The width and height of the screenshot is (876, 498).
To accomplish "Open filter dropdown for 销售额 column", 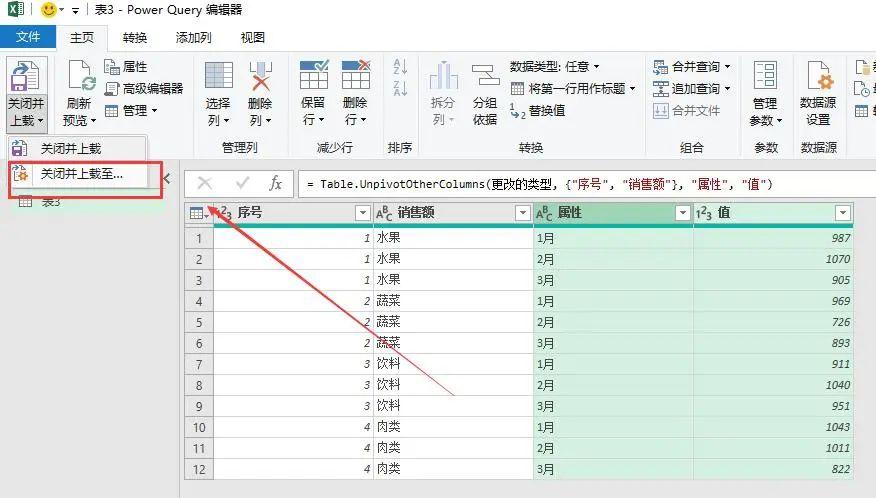I will pyautogui.click(x=522, y=213).
